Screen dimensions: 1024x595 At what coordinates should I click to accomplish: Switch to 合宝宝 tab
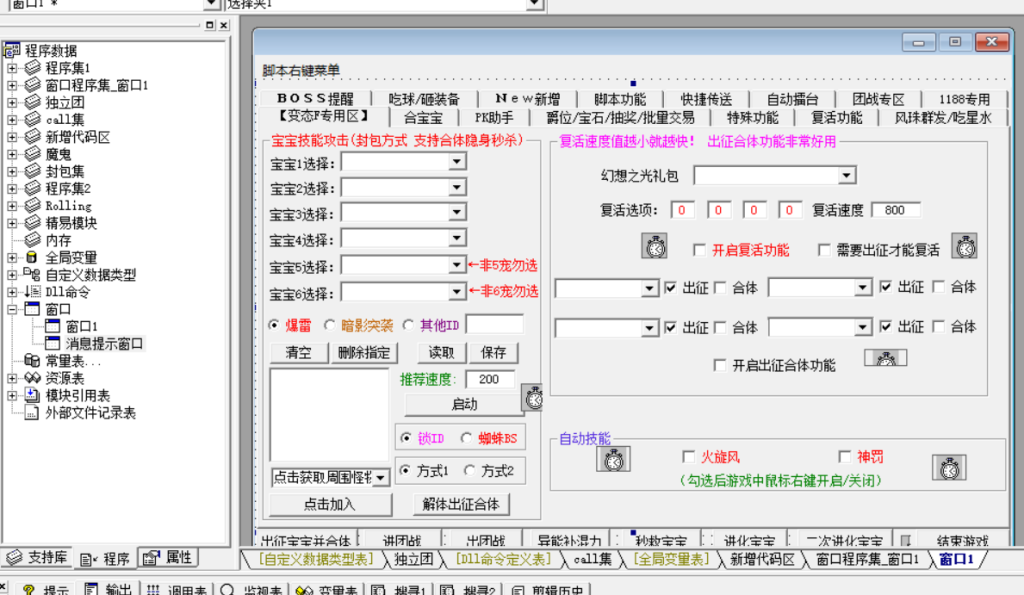click(x=423, y=118)
